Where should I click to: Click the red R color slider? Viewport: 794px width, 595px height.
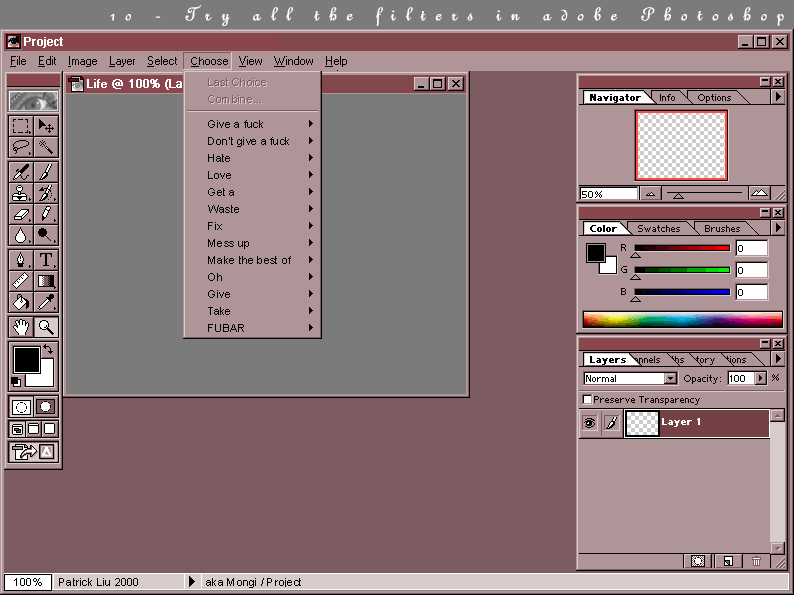pos(681,248)
